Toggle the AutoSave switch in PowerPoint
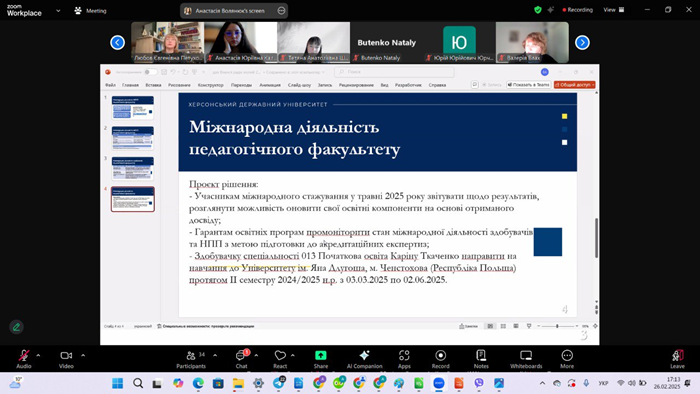The image size is (700, 394). pos(150,72)
